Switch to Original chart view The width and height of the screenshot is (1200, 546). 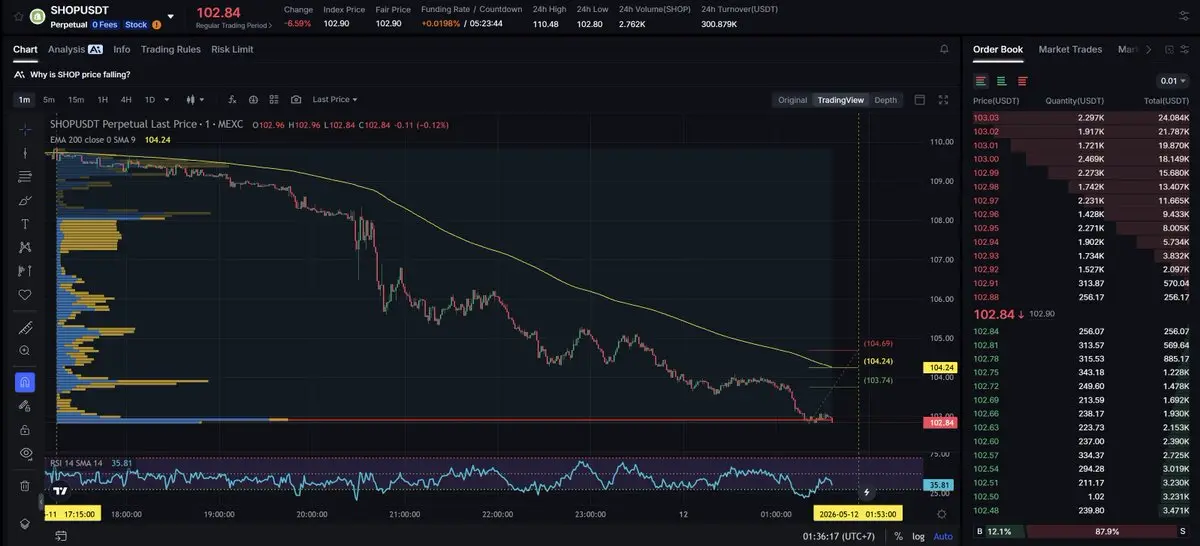[792, 100]
